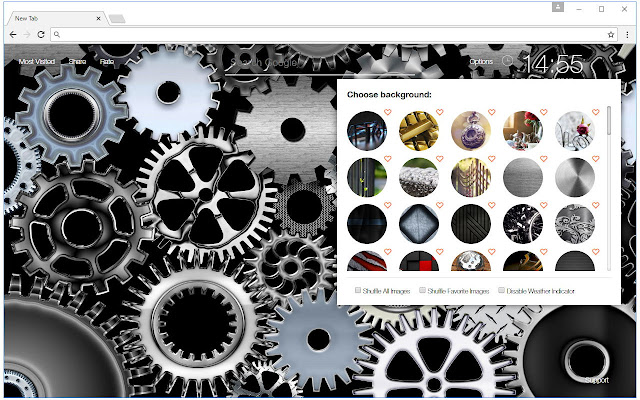Image resolution: width=640 pixels, height=400 pixels.
Task: Favorite the silver sphere background with heart
Action: pyautogui.click(x=492, y=251)
